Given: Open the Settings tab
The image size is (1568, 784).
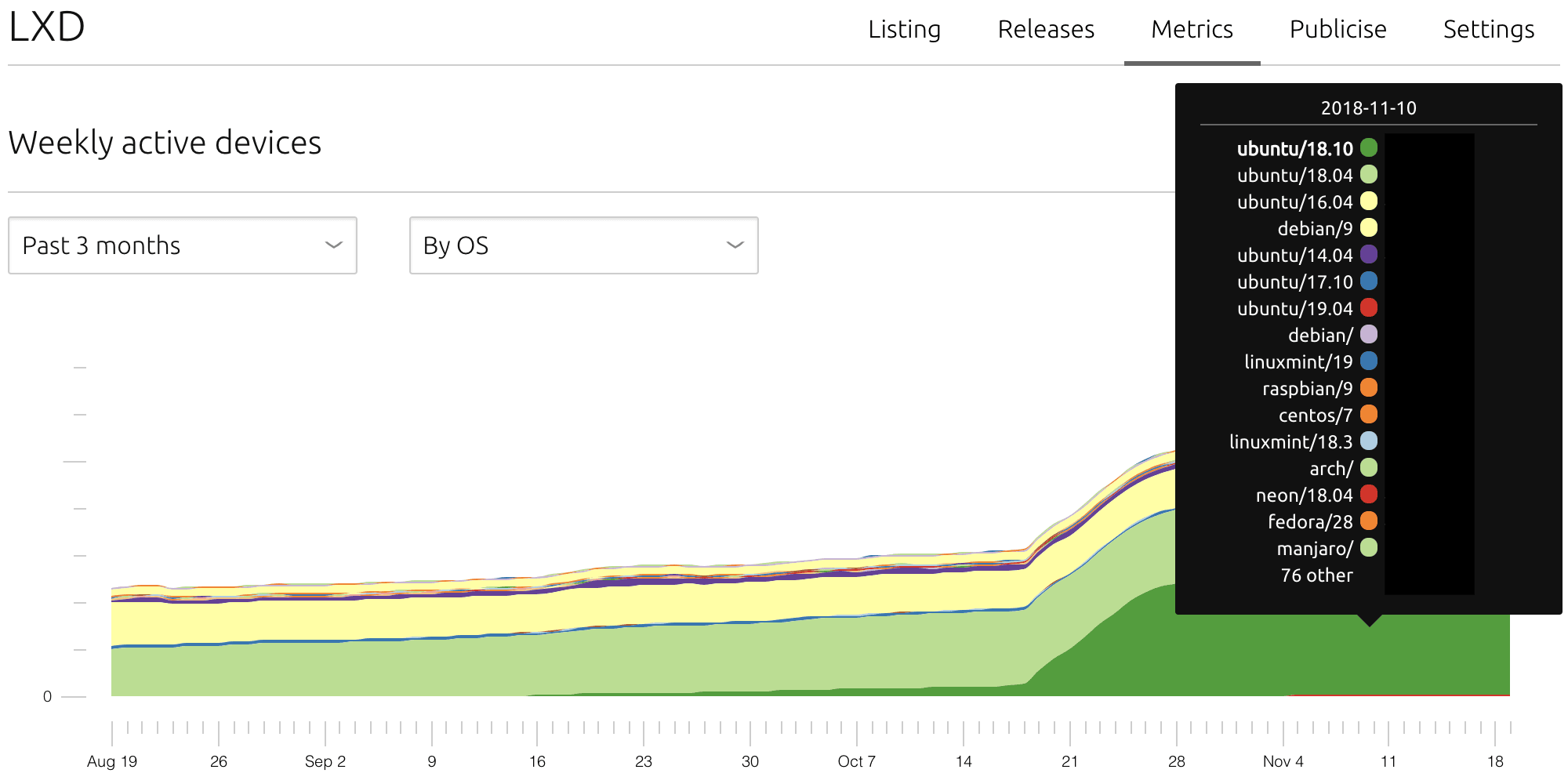Looking at the screenshot, I should point(1488,30).
